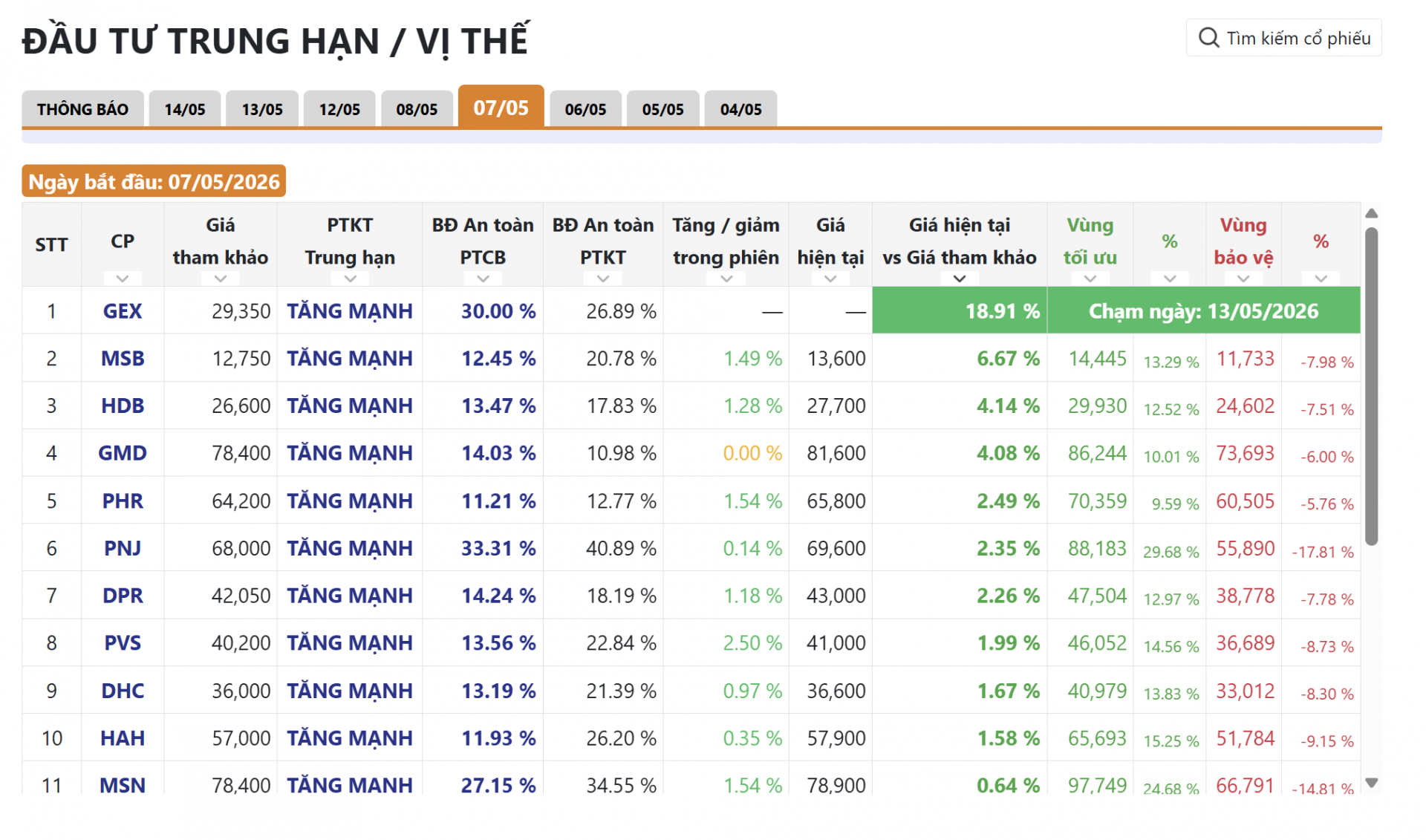1426x840 pixels.
Task: Click the Vùng tối ưu sort arrow
Action: coord(1090,279)
